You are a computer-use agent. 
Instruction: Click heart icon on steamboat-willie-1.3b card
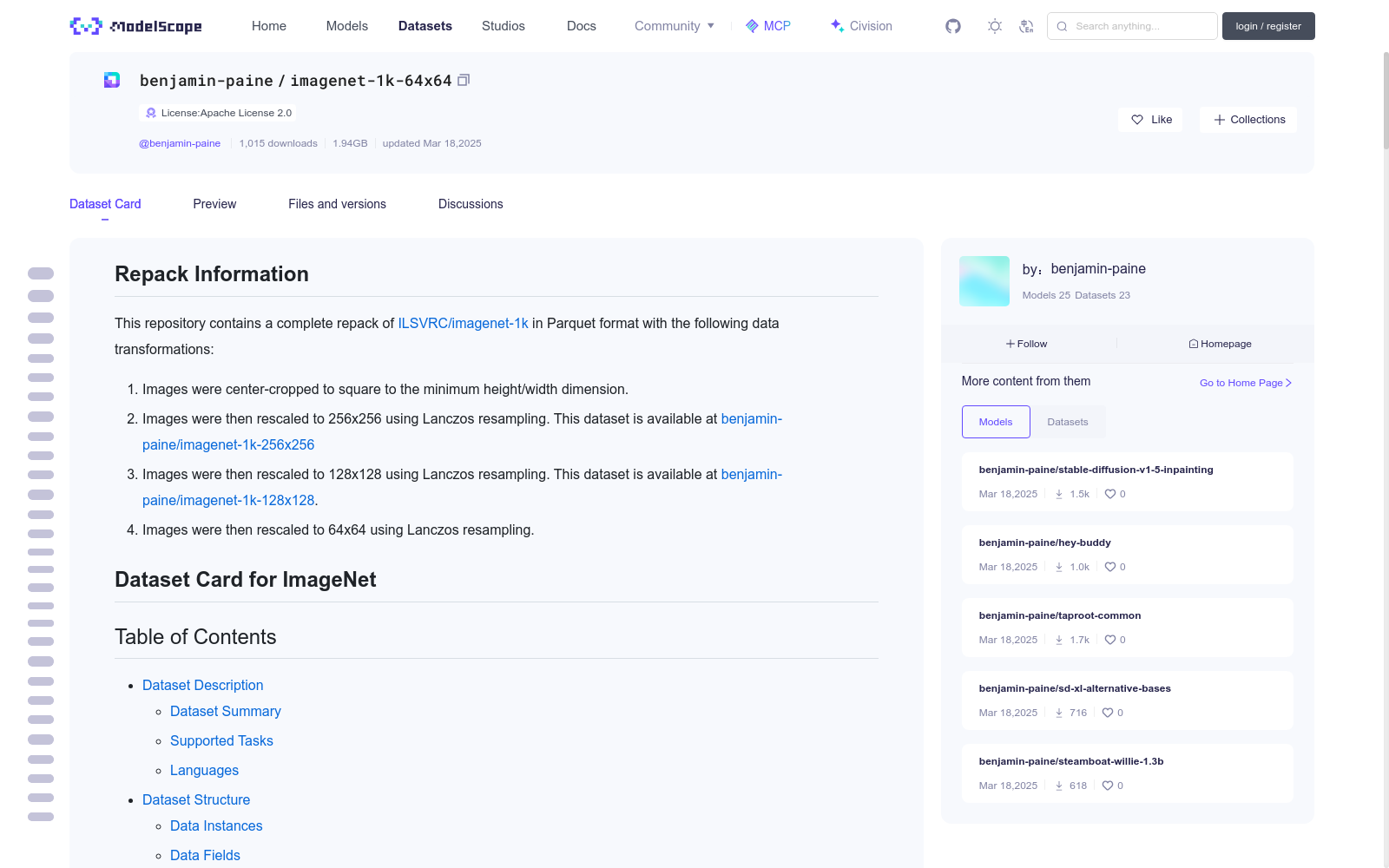(1107, 786)
